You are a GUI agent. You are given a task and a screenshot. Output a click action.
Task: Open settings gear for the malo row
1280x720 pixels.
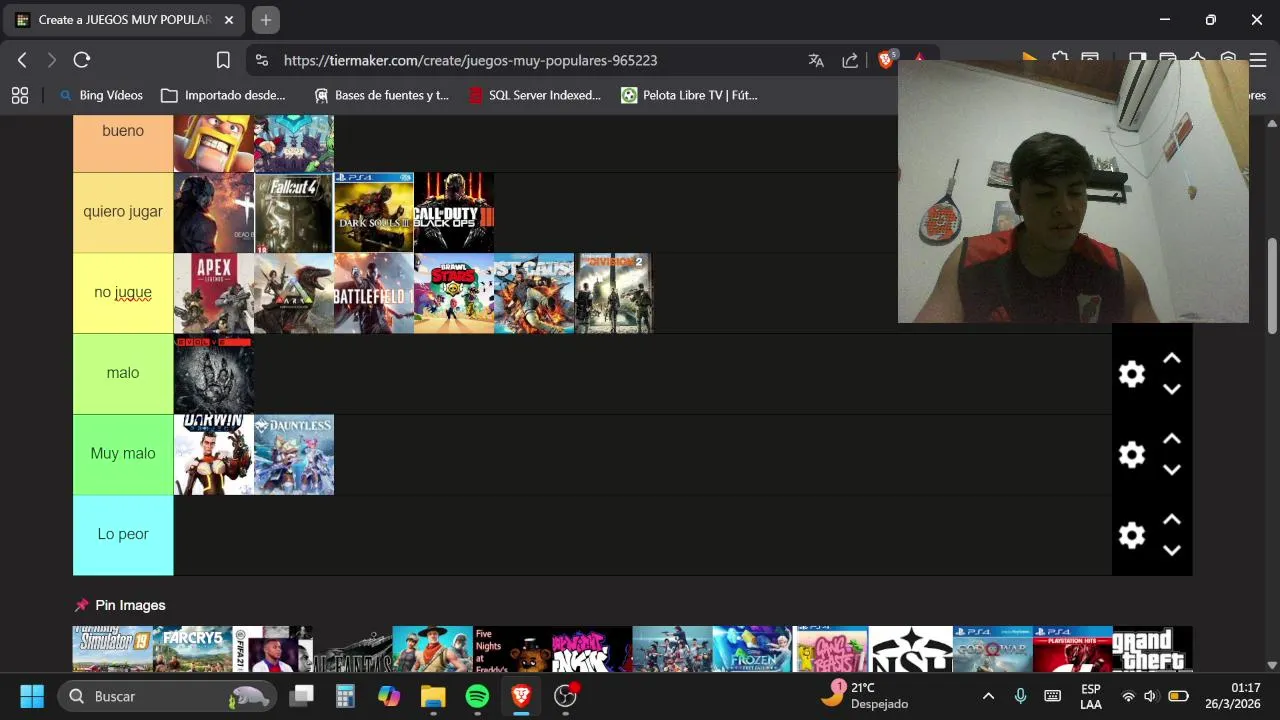point(1131,374)
